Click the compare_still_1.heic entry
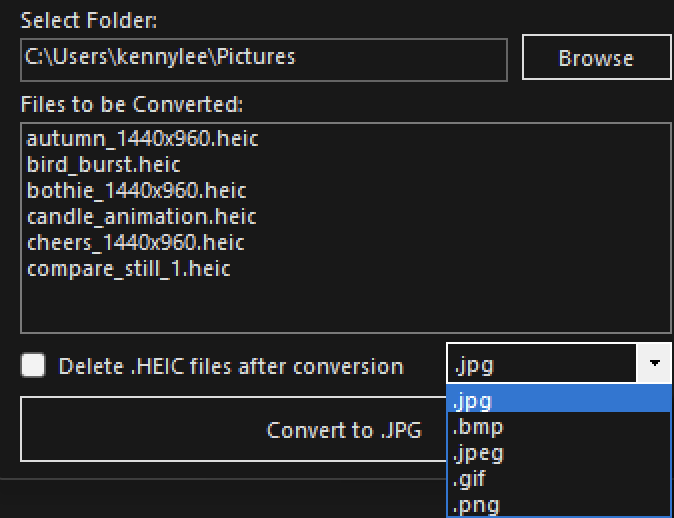The width and height of the screenshot is (674, 518). [129, 268]
